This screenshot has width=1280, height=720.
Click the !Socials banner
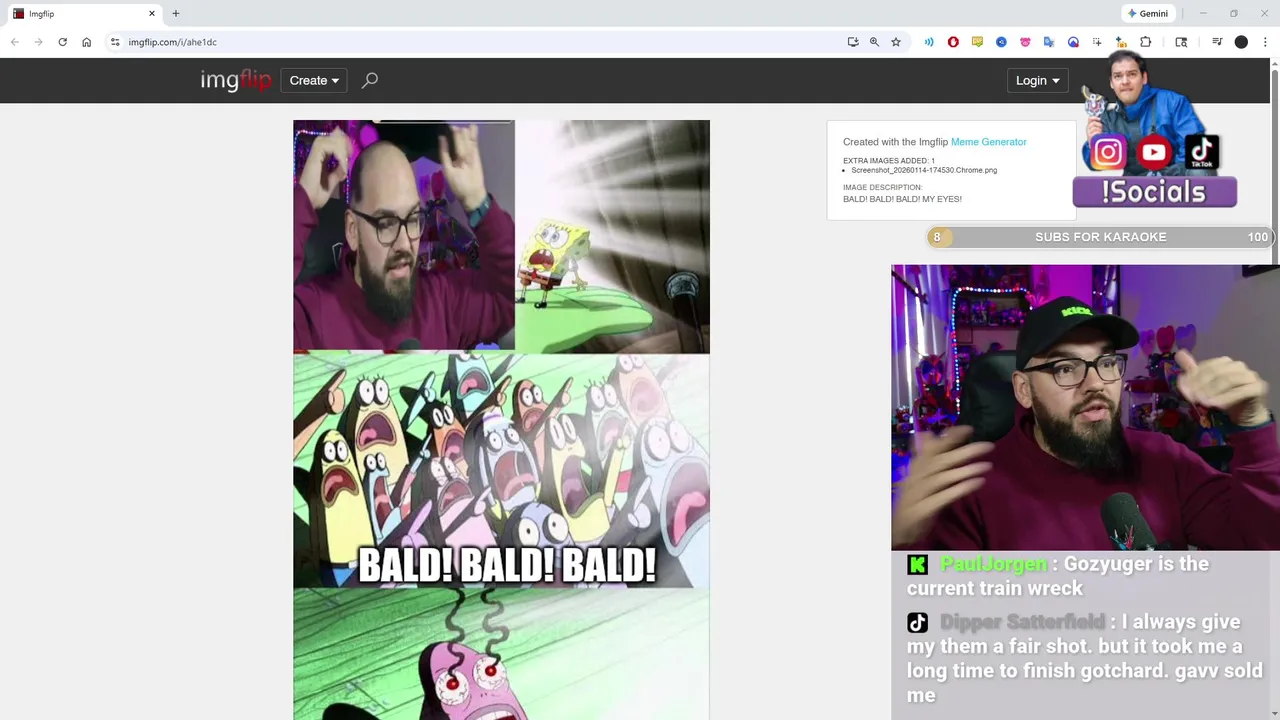point(1154,192)
